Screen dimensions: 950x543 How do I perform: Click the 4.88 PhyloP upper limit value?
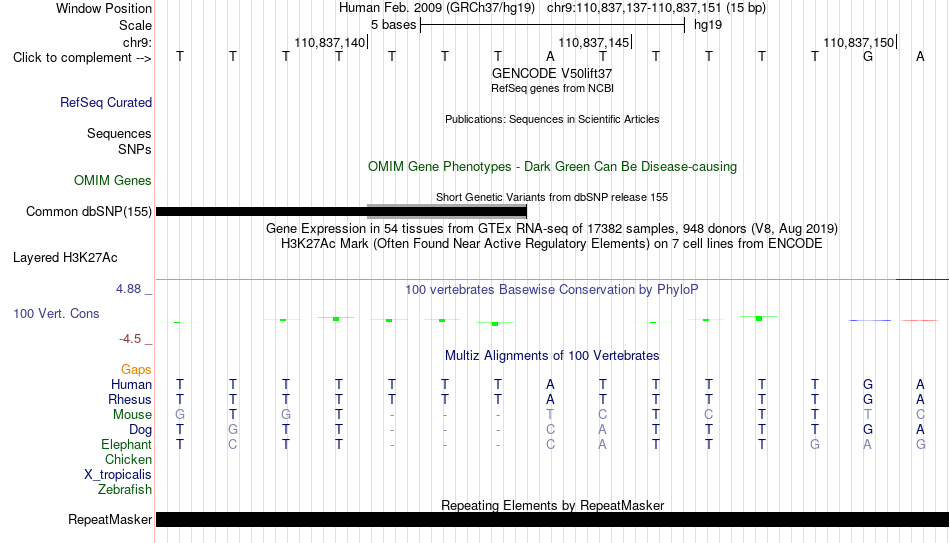pyautogui.click(x=128, y=289)
